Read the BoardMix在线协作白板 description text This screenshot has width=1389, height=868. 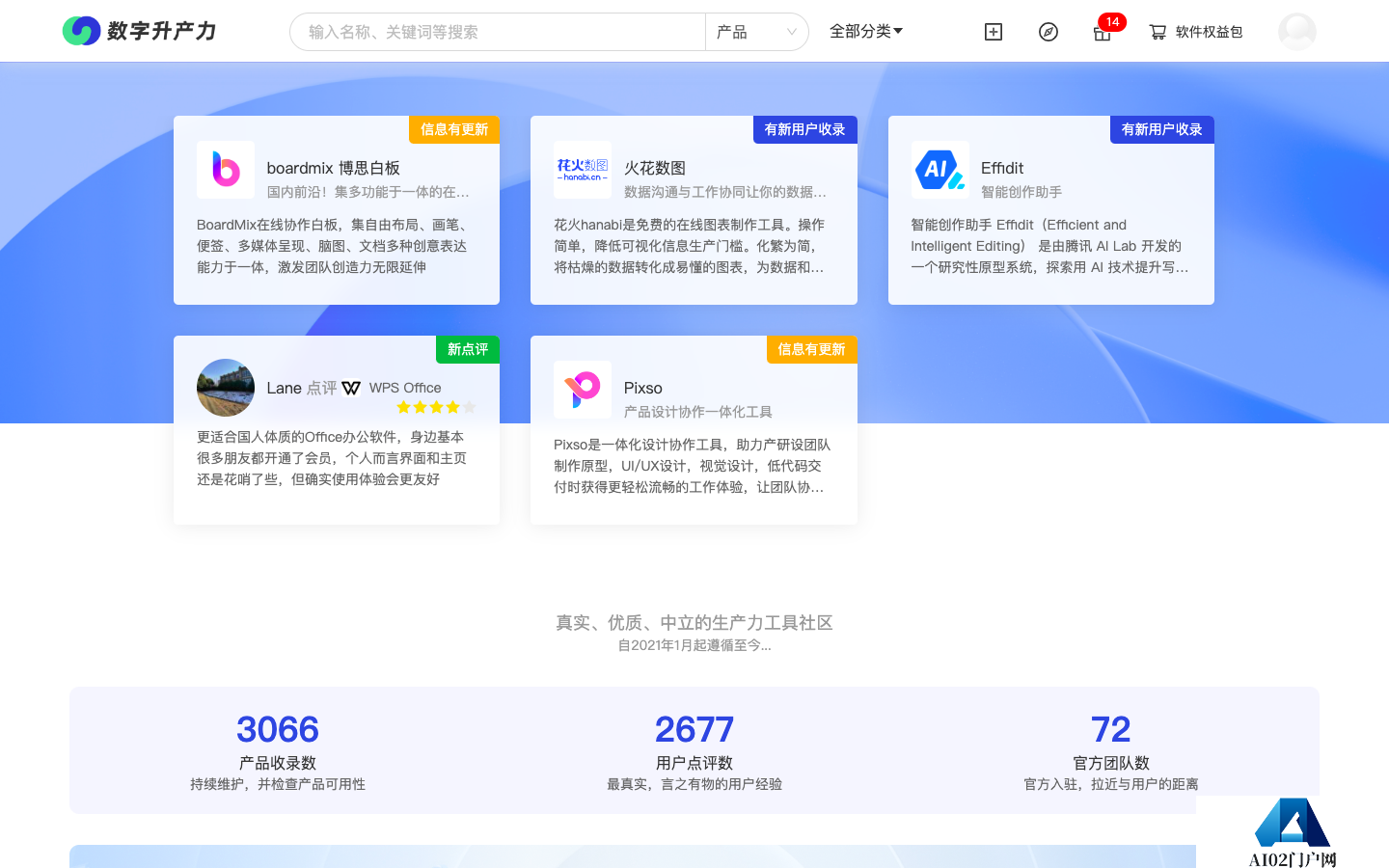point(334,246)
